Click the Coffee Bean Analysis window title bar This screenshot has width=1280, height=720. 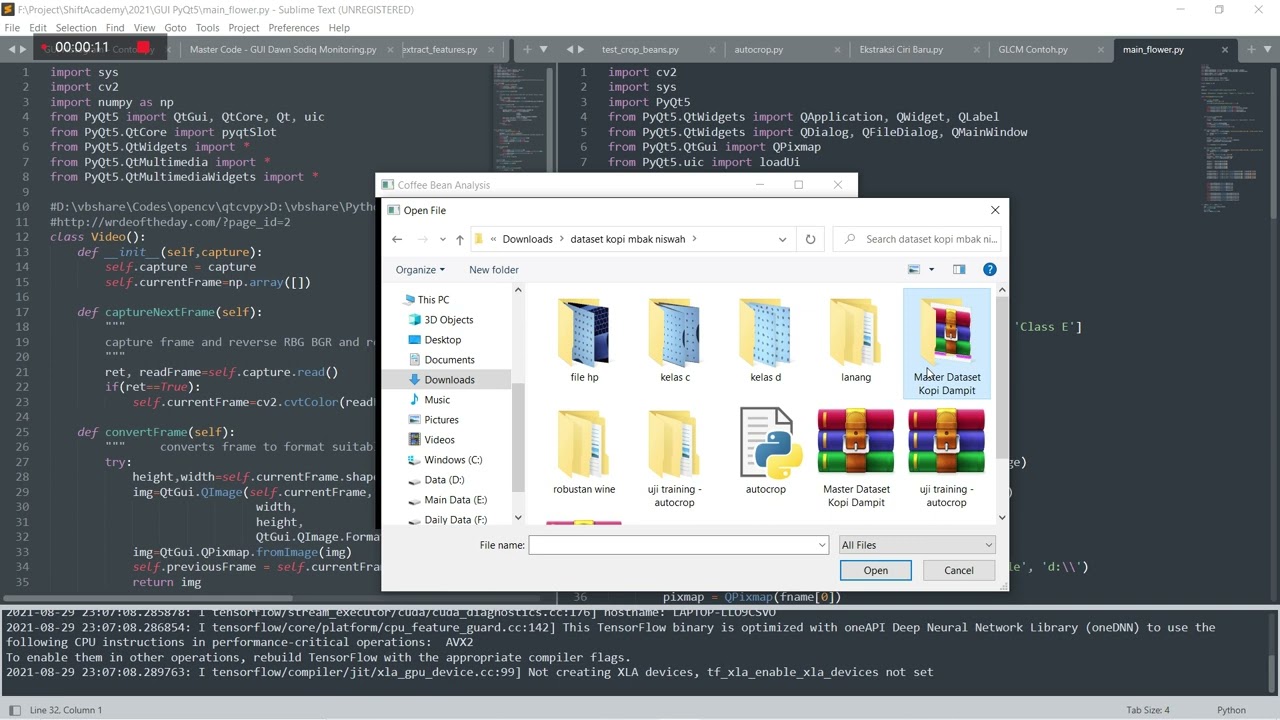click(x=617, y=185)
